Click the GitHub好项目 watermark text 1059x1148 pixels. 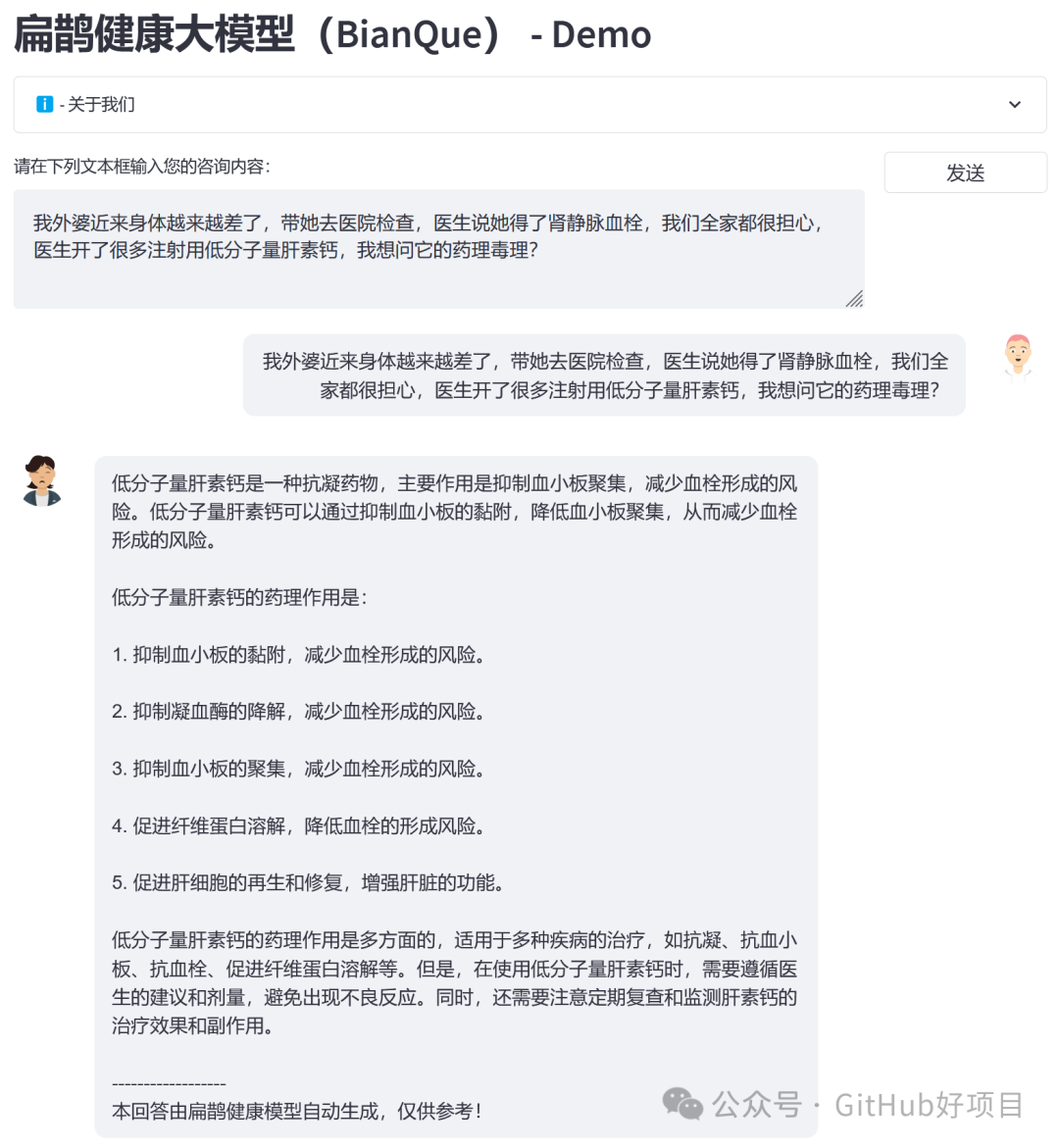(929, 1105)
